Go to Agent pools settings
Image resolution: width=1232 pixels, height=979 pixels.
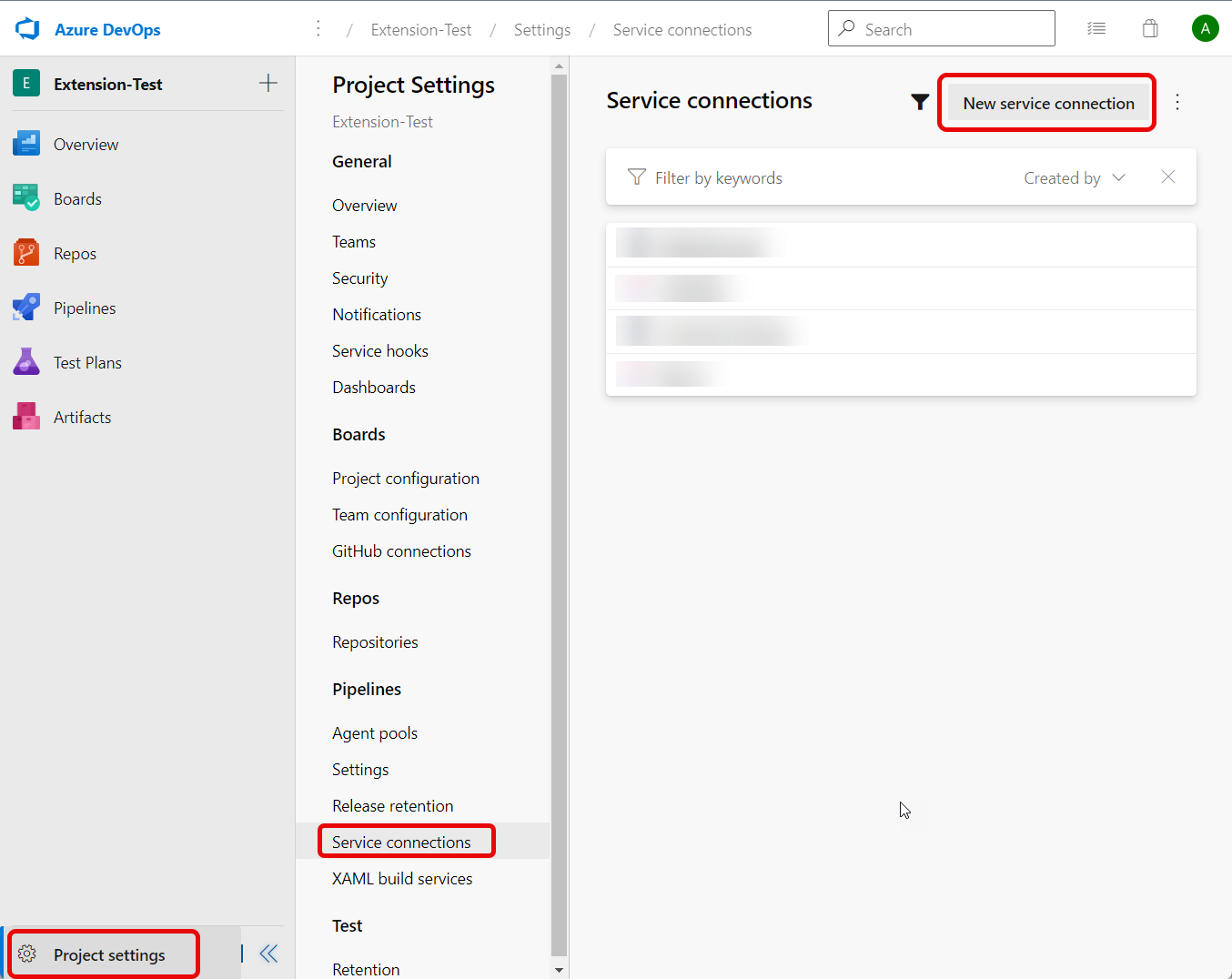375,733
